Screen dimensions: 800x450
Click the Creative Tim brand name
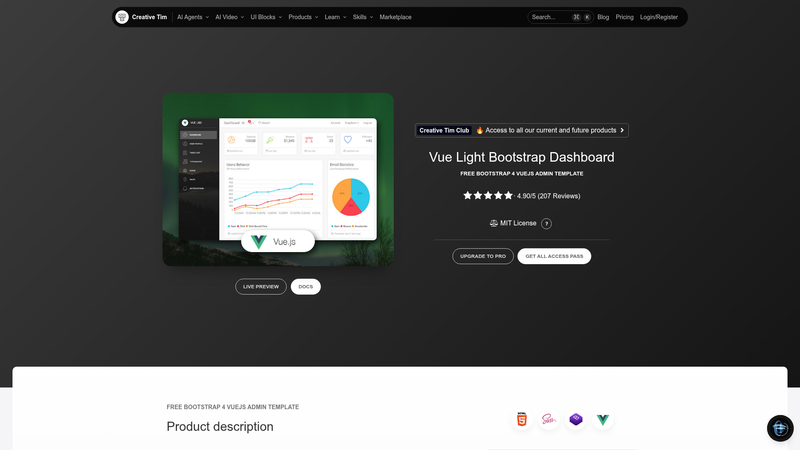pyautogui.click(x=149, y=17)
